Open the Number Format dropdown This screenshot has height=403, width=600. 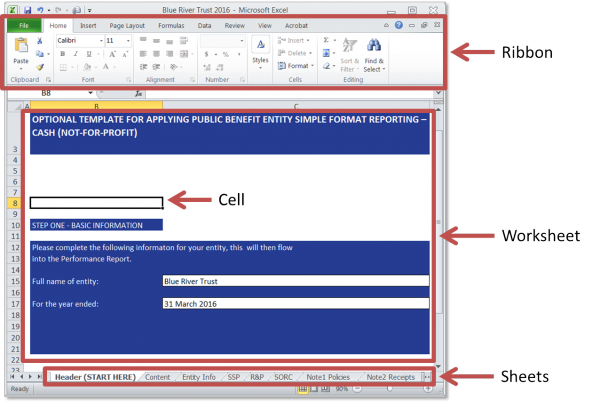coord(242,41)
